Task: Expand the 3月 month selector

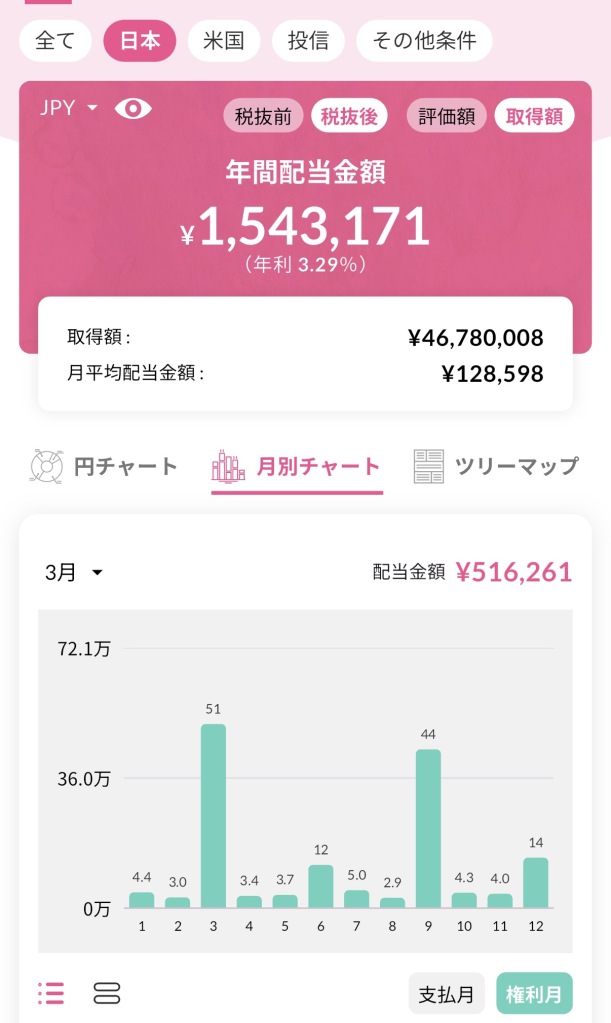Action: point(74,572)
